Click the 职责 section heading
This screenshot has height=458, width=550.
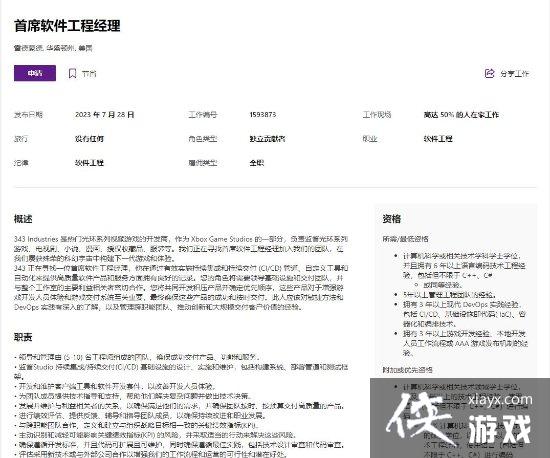coord(23,337)
